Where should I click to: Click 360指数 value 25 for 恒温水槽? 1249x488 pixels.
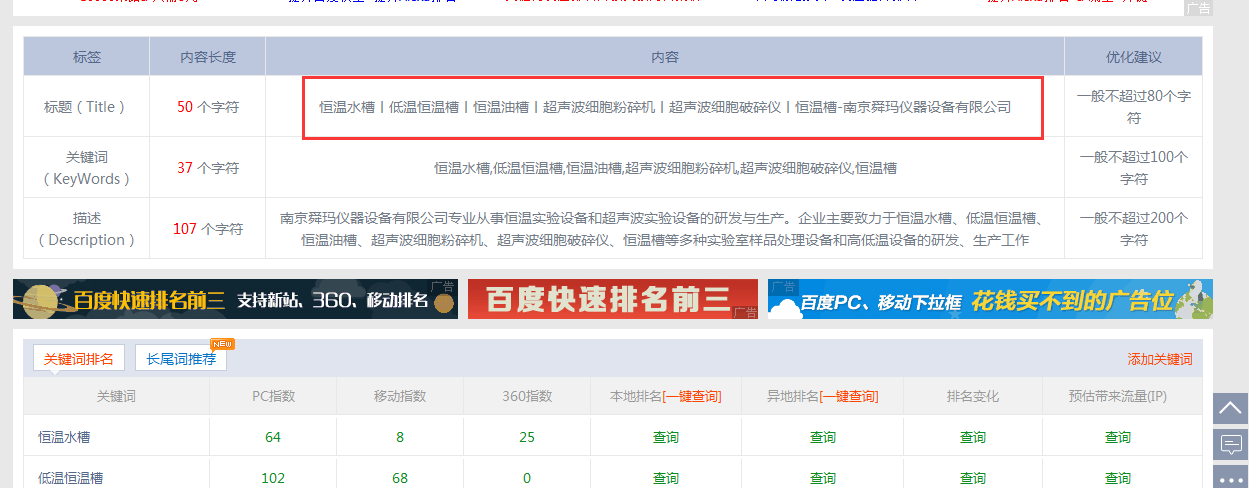pyautogui.click(x=527, y=438)
